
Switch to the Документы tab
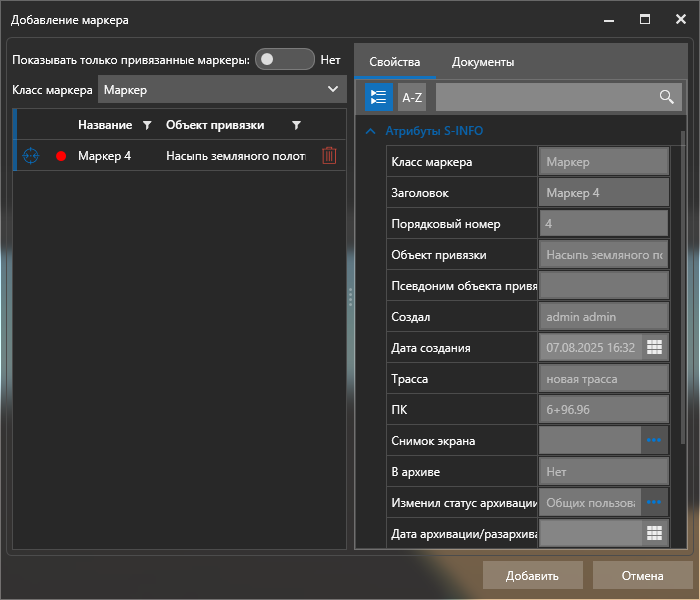[483, 62]
